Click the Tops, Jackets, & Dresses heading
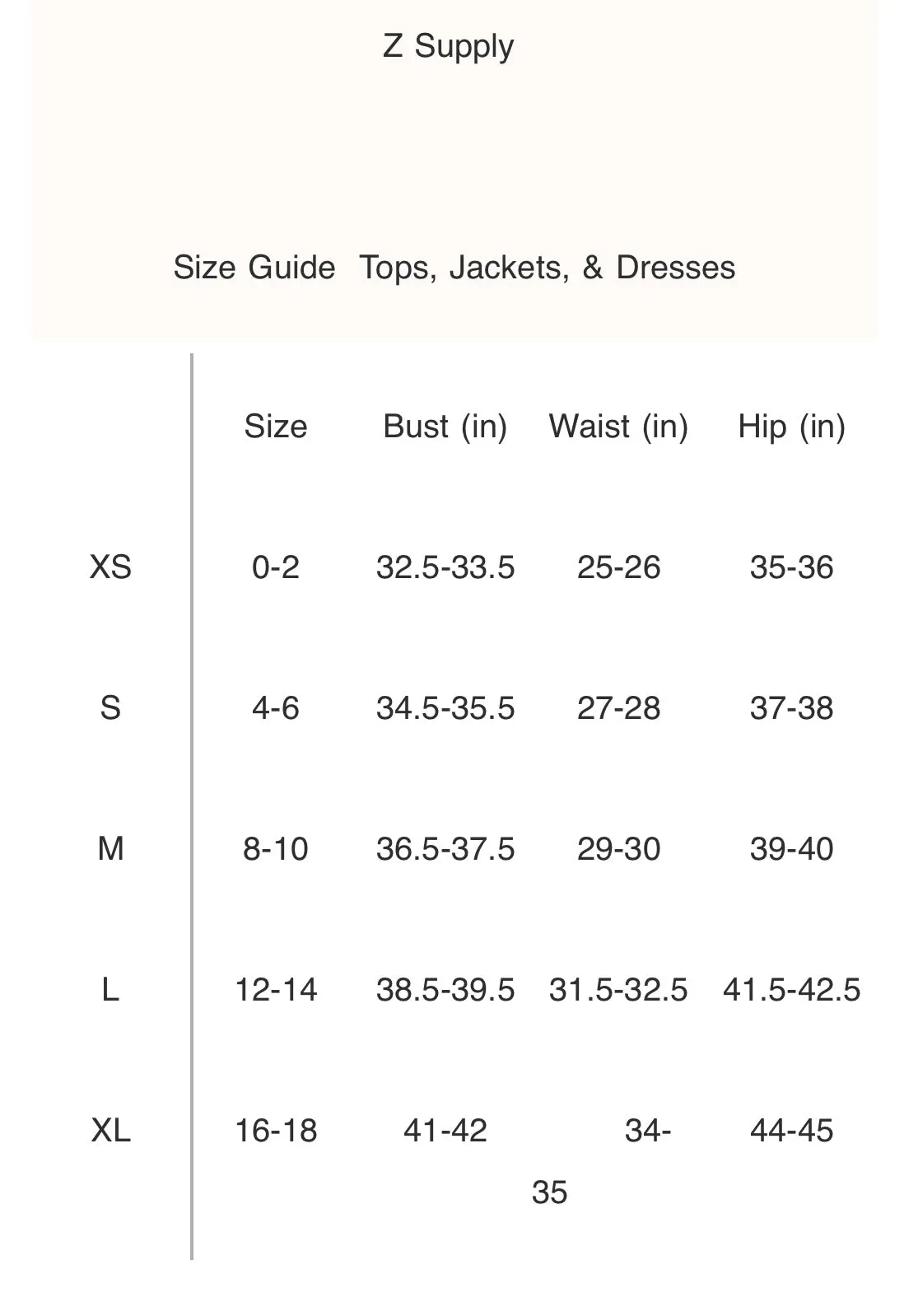This screenshot has width=918, height=1316. 548,268
